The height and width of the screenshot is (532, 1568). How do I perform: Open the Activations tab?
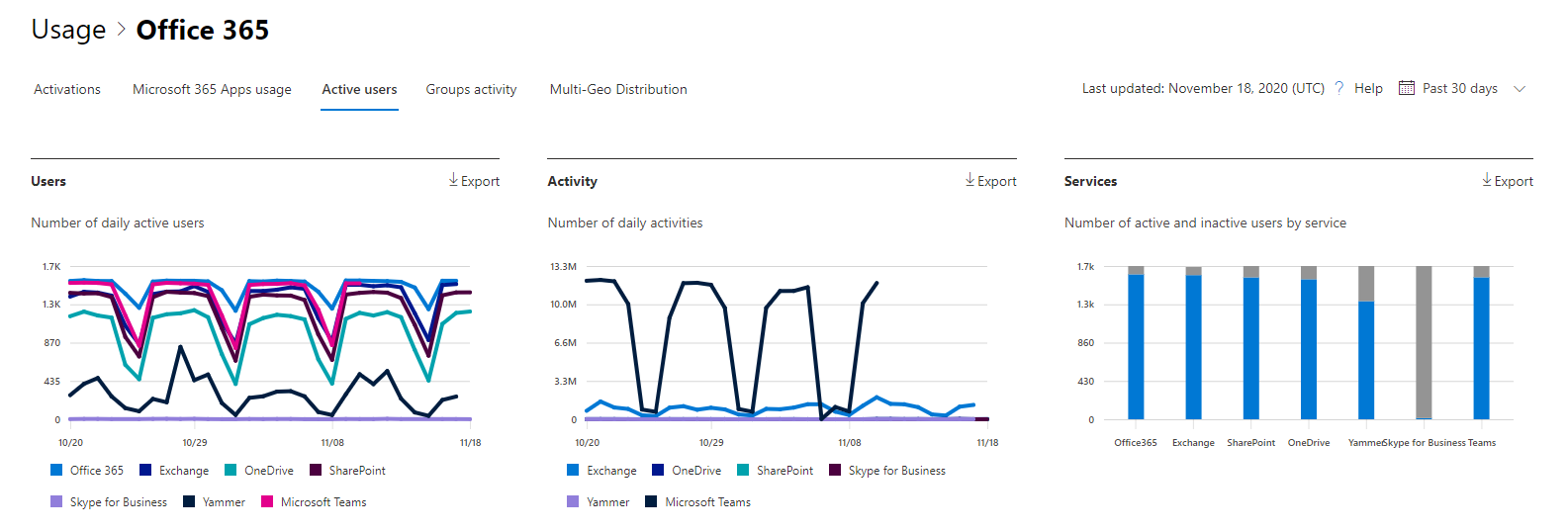tap(67, 89)
